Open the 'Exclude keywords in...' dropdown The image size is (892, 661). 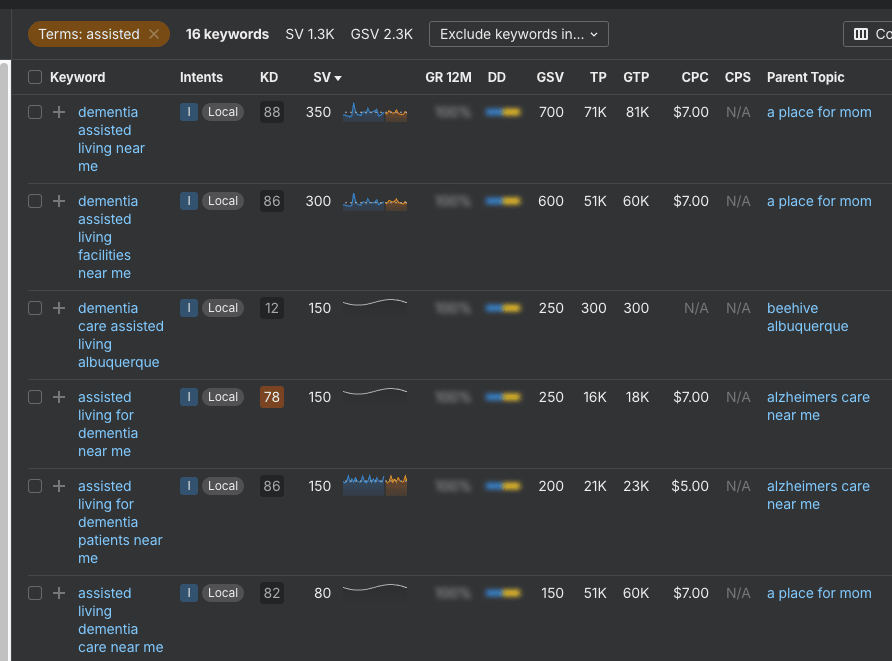pos(518,34)
